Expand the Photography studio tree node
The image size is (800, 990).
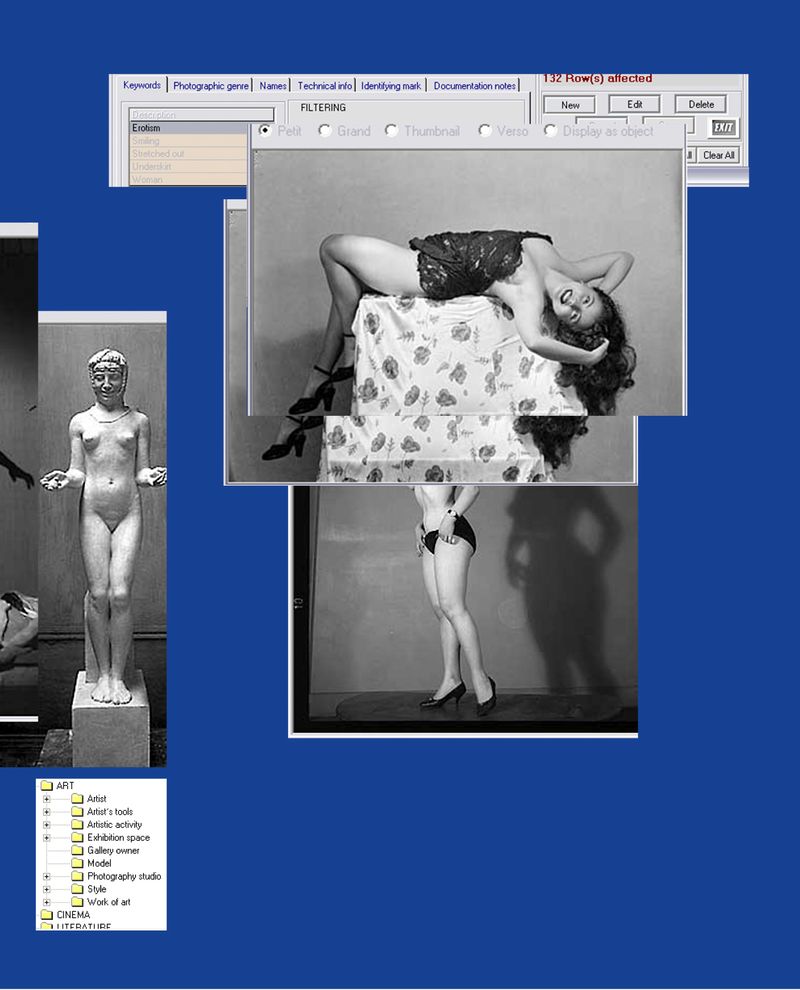(x=47, y=876)
